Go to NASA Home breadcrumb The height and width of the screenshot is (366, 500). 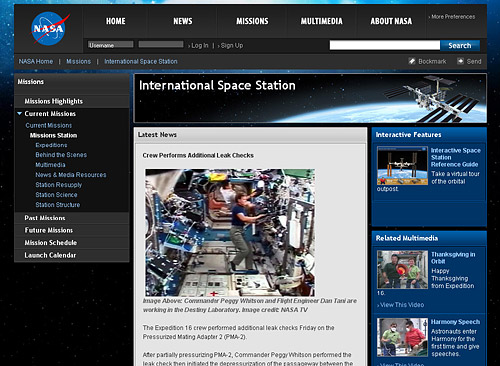tap(36, 61)
